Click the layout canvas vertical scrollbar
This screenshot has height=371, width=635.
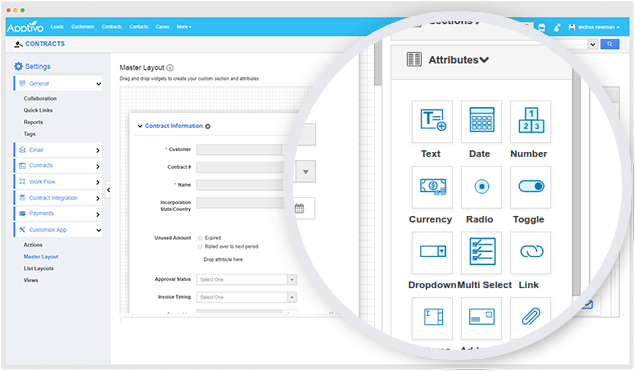click(x=378, y=64)
